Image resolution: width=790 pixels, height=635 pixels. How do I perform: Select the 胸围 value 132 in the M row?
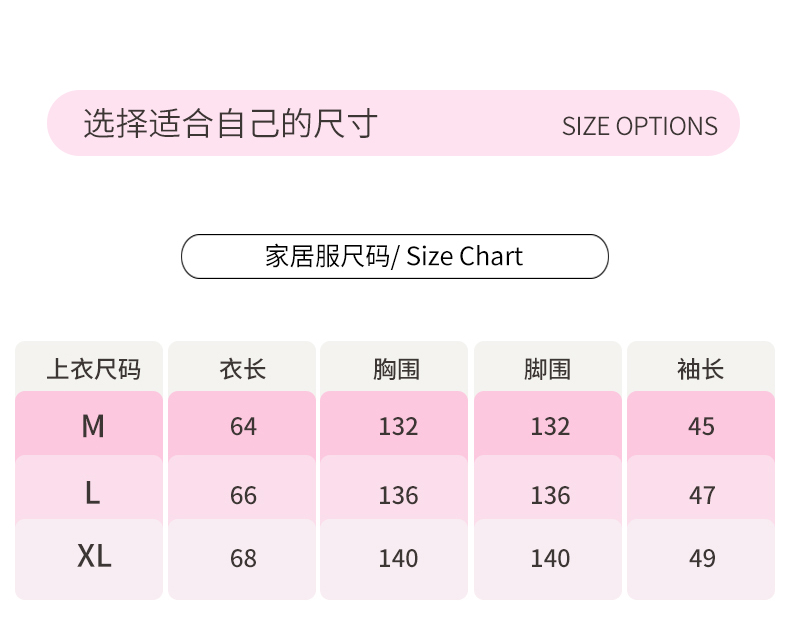(x=398, y=427)
